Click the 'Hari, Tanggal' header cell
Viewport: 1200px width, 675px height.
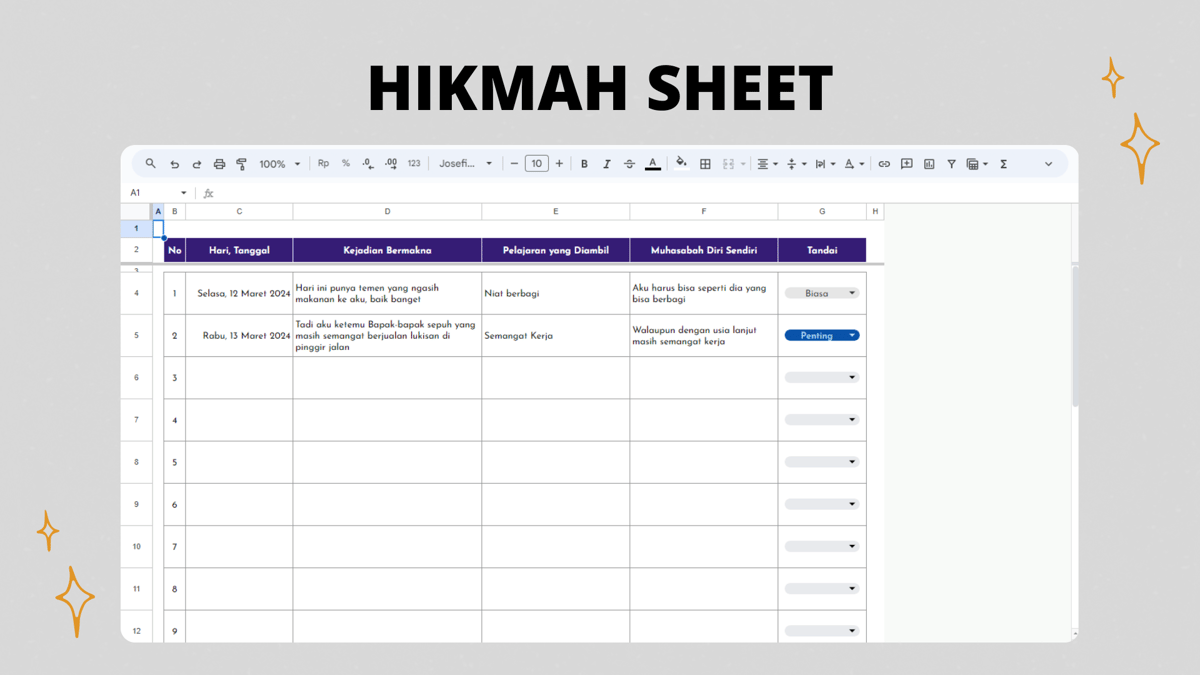pos(239,250)
